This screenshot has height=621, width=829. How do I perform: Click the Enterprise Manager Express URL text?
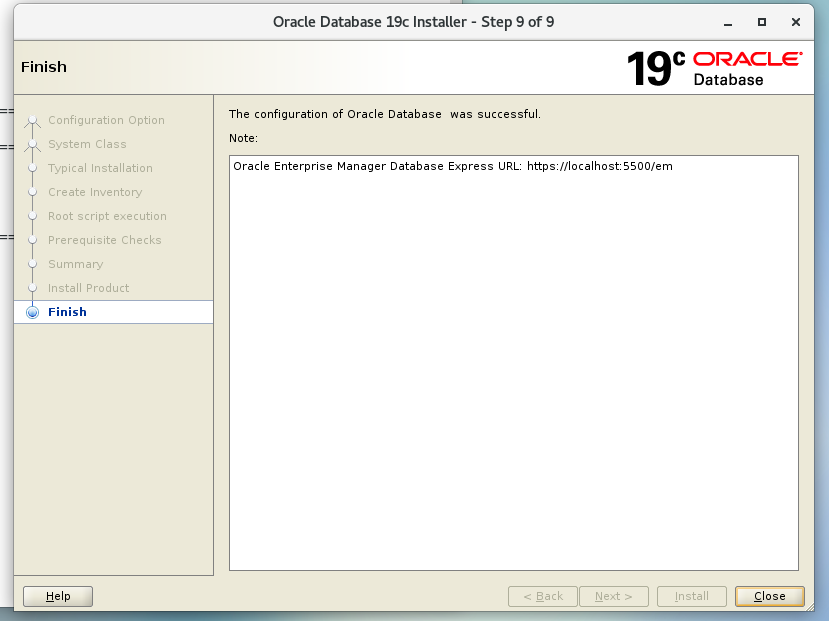pos(453,166)
